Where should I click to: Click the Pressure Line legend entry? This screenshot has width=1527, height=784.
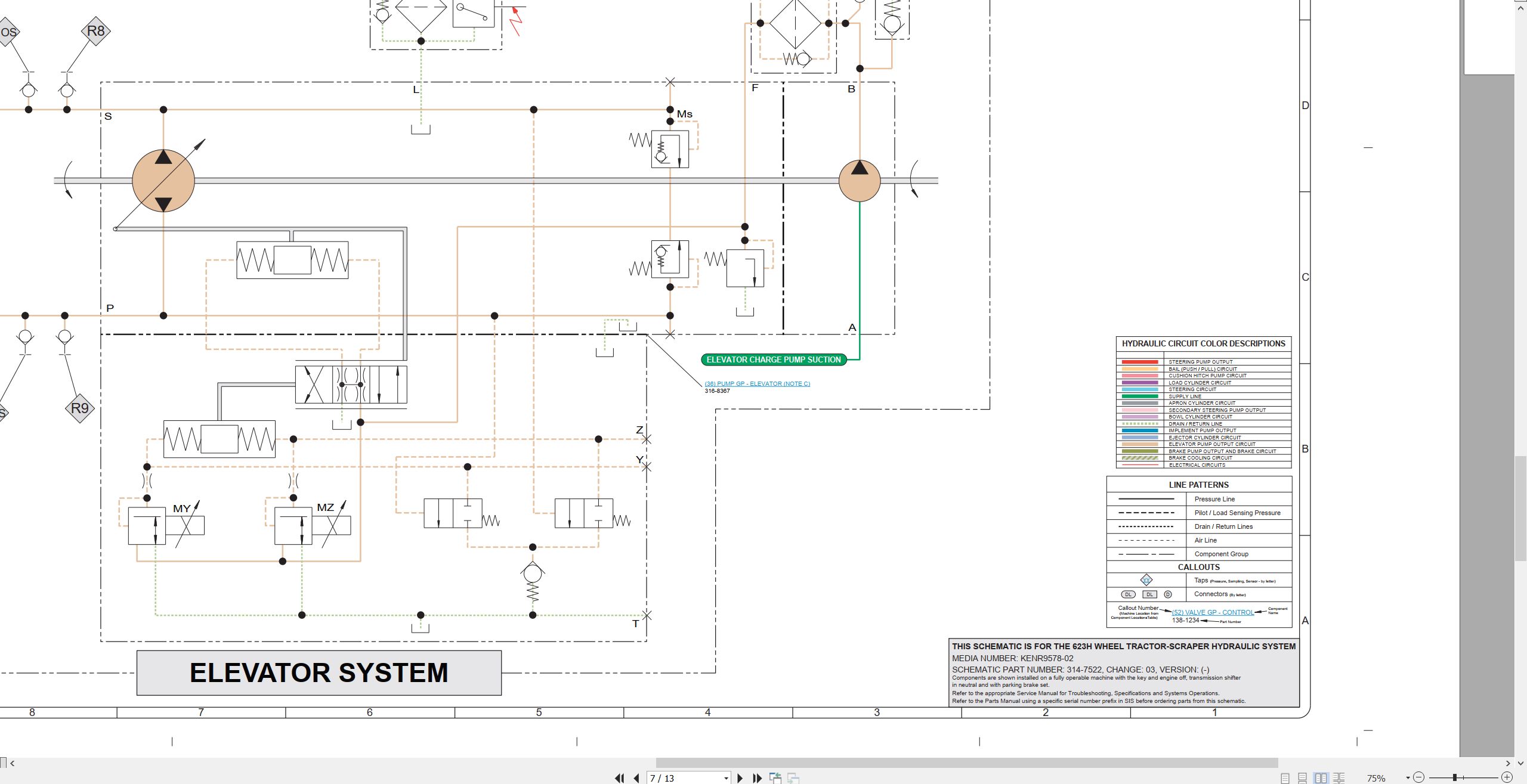[x=1214, y=499]
